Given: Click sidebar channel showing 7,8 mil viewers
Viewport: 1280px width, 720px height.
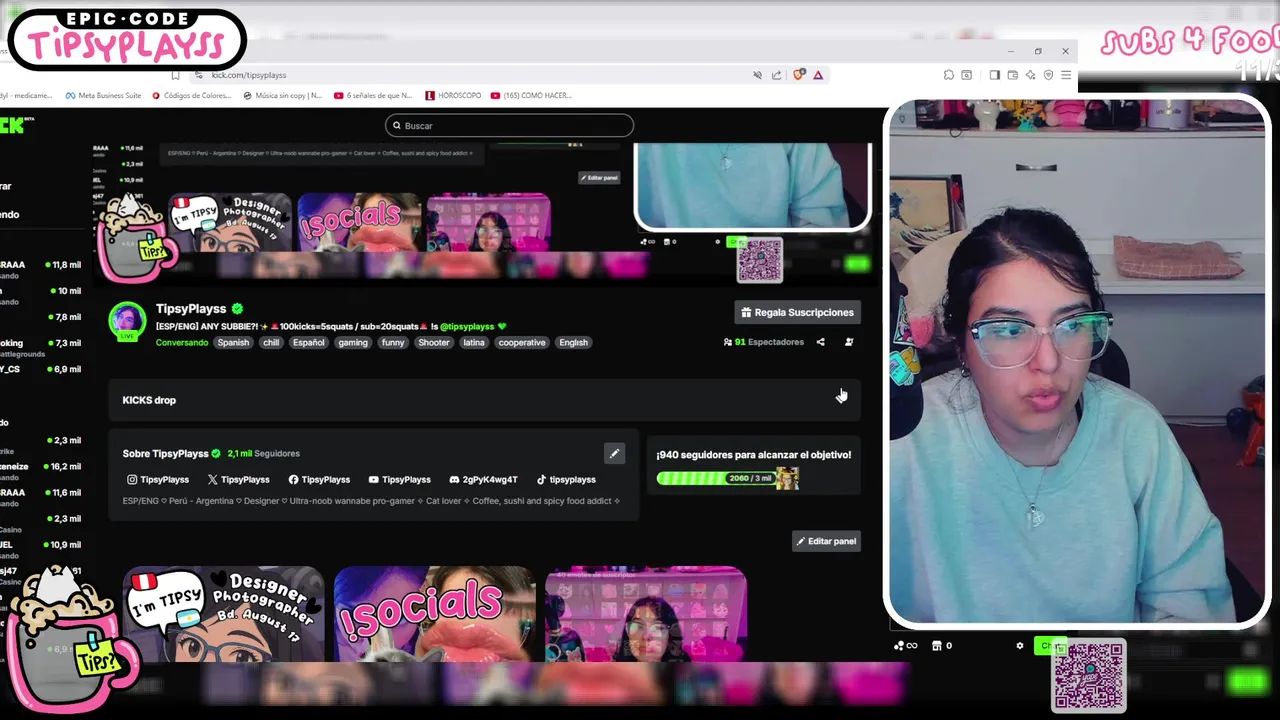Looking at the screenshot, I should click(42, 317).
